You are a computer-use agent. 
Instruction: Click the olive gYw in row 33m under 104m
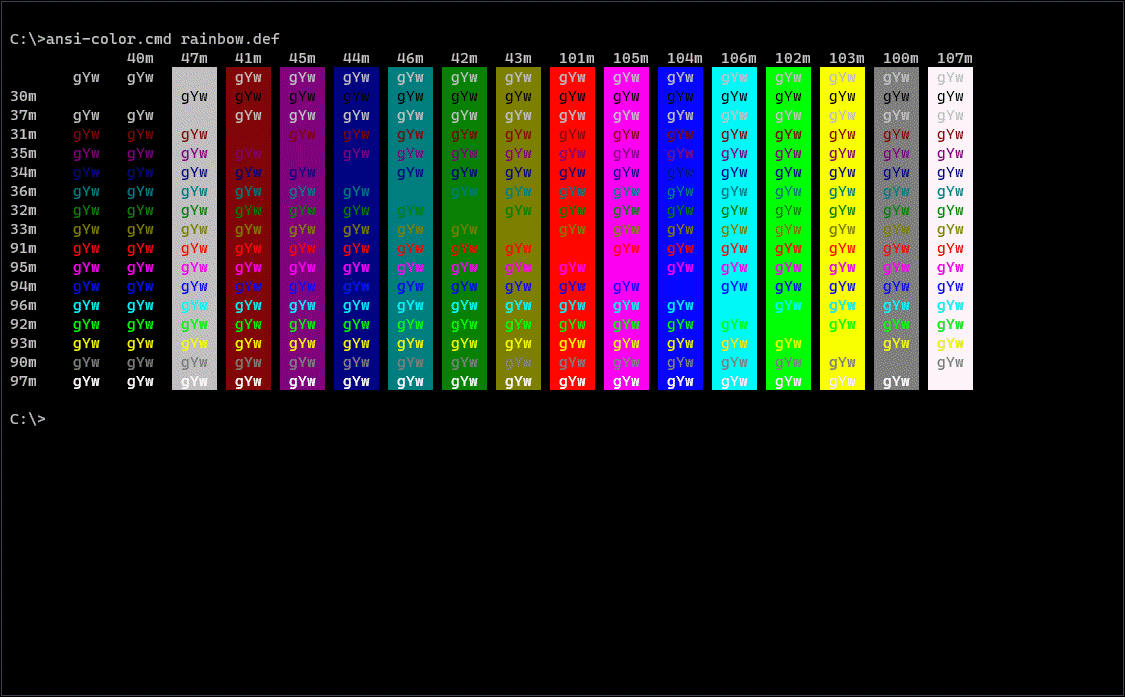point(680,230)
